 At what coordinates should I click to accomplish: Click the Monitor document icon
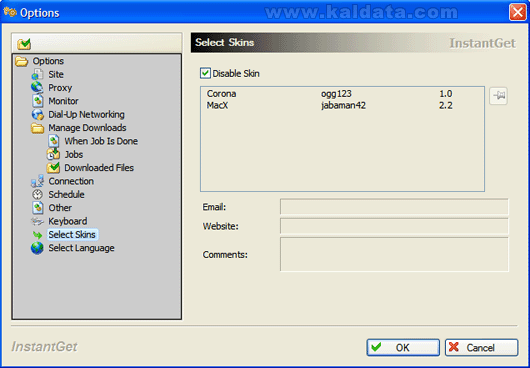38,101
